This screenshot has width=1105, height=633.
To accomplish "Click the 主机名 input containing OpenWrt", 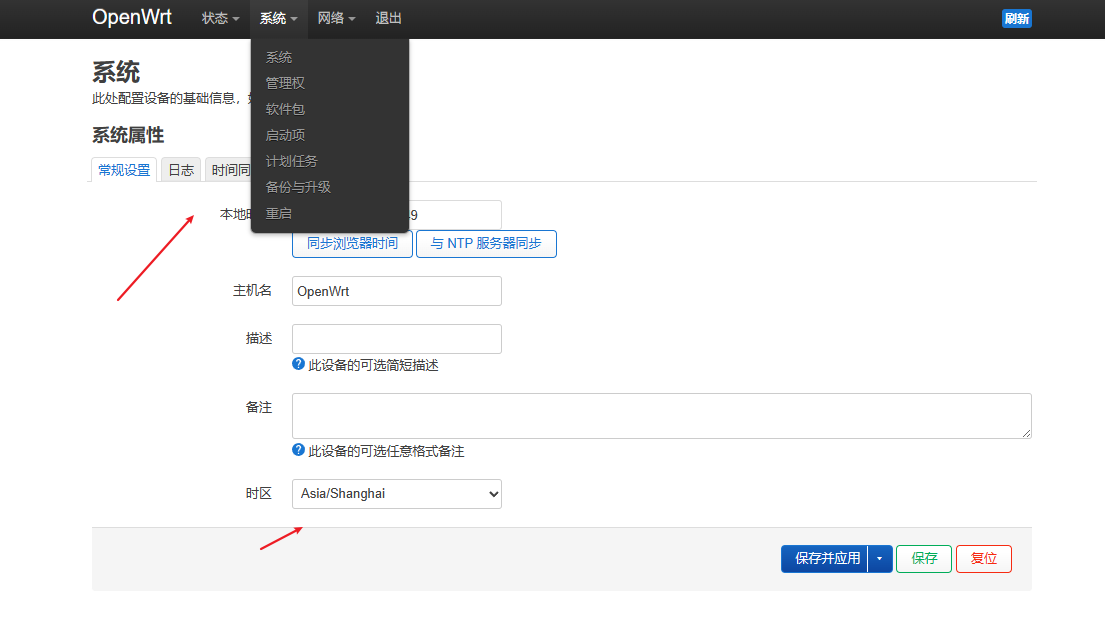I will pyautogui.click(x=397, y=291).
